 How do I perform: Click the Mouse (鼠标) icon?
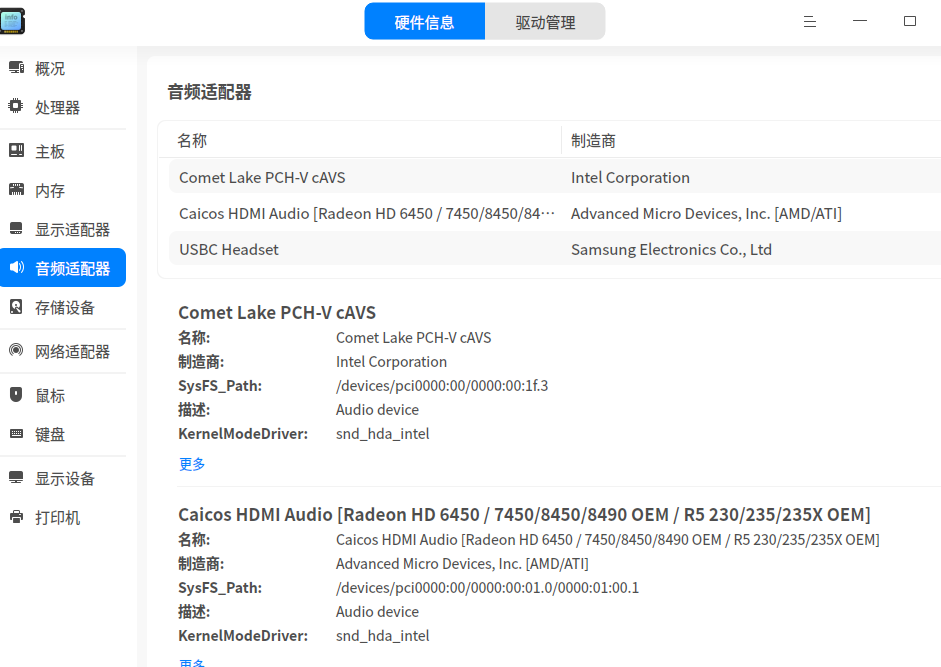pyautogui.click(x=16, y=394)
